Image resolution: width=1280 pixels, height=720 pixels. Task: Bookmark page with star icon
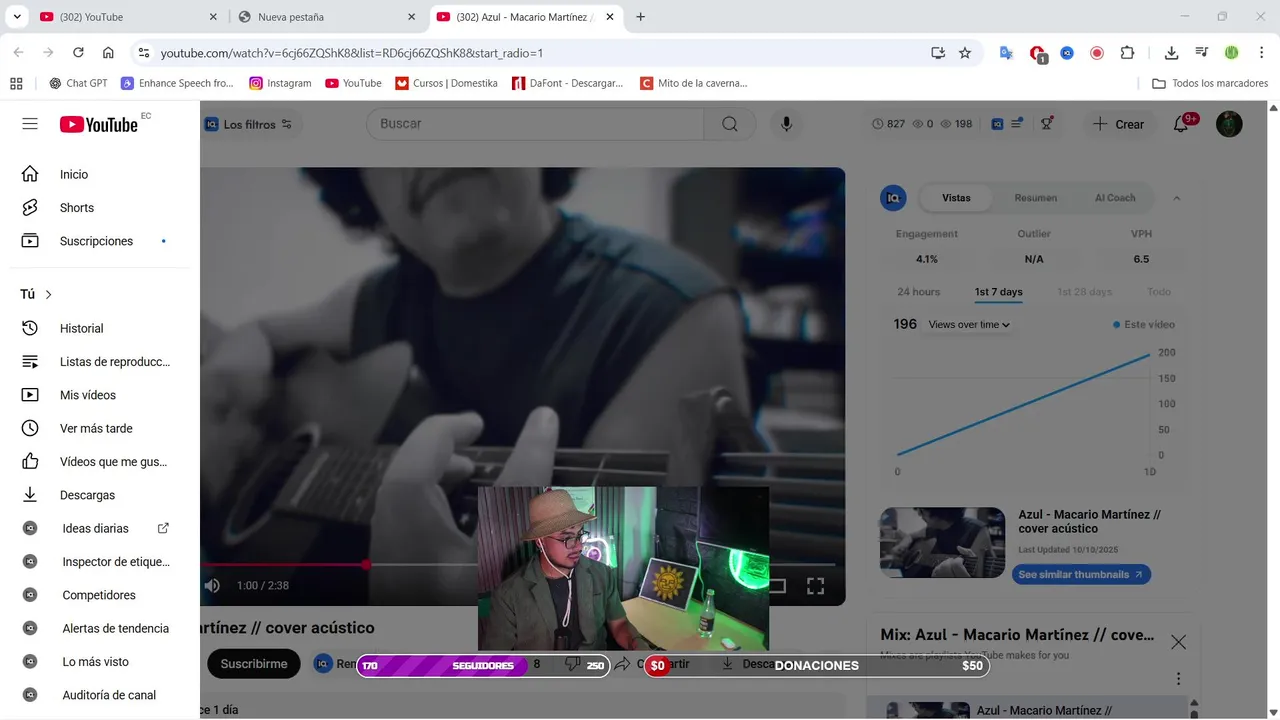coord(965,53)
